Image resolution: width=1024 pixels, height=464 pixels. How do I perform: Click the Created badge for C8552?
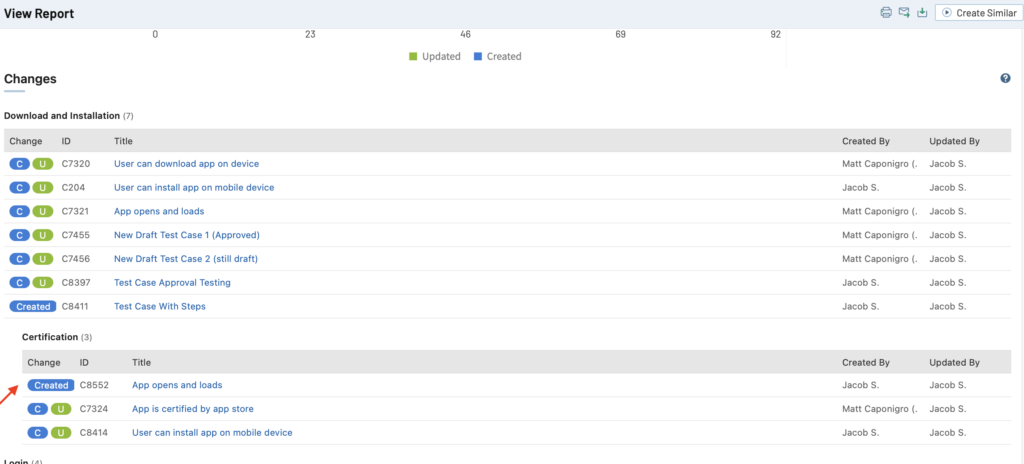(50, 385)
